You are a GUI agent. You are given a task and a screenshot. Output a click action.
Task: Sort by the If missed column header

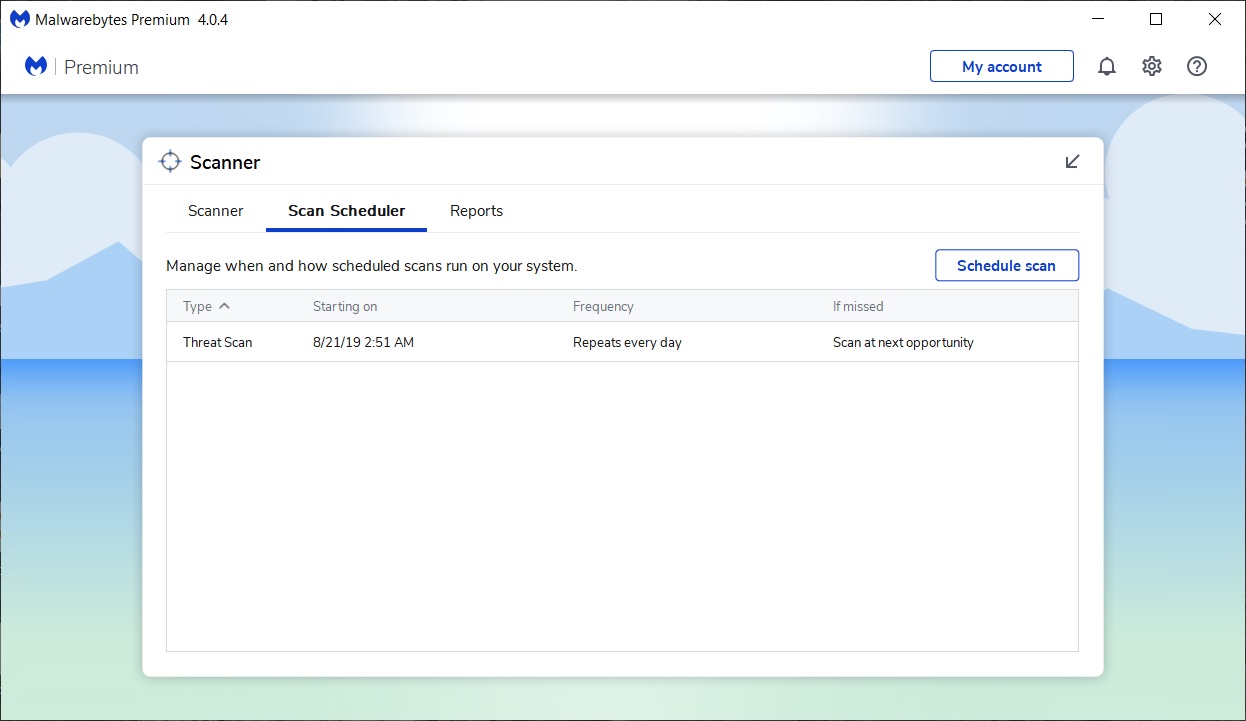coord(858,306)
